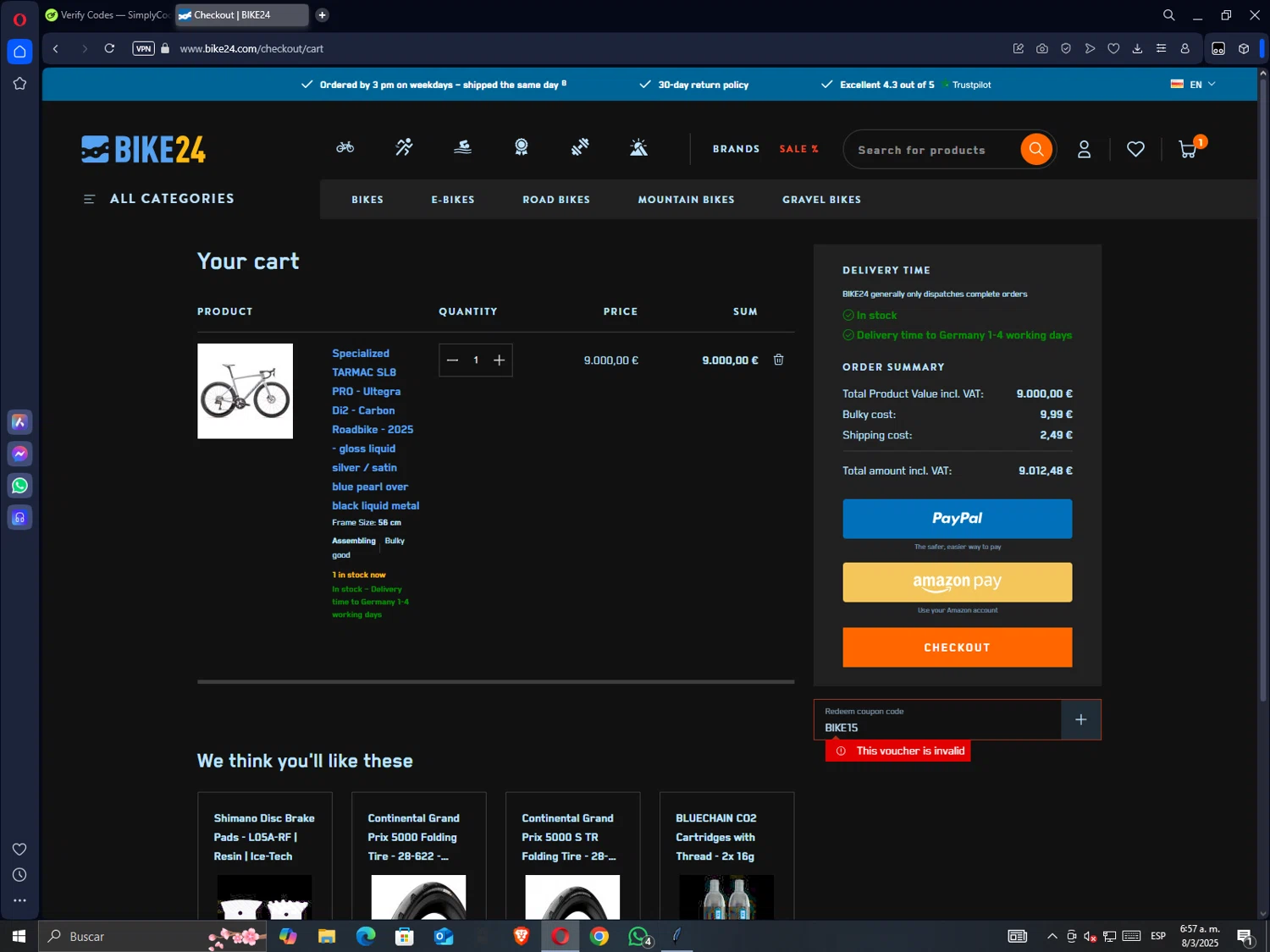Expand the ALL CATEGORIES menu
The image size is (1270, 952).
[159, 199]
